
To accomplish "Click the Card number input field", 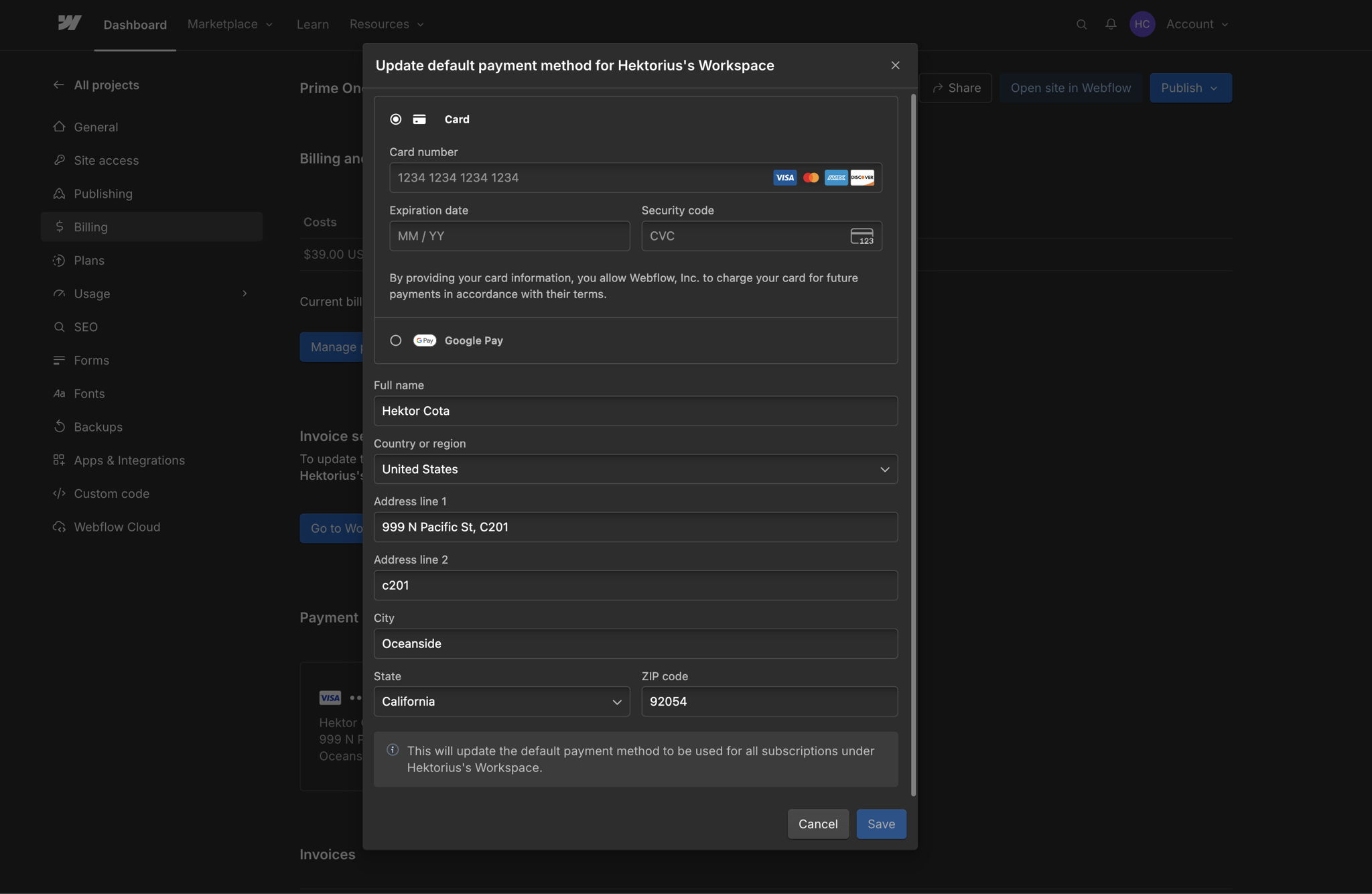I will coord(636,178).
